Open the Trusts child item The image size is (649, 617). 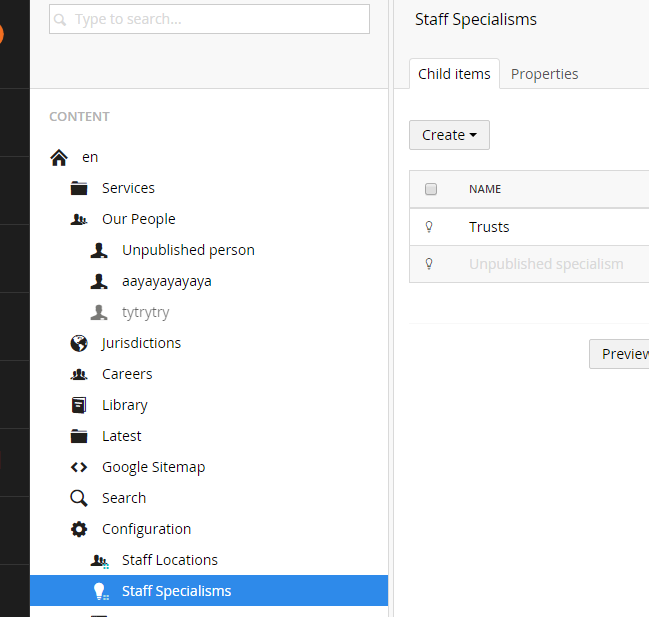pos(489,227)
